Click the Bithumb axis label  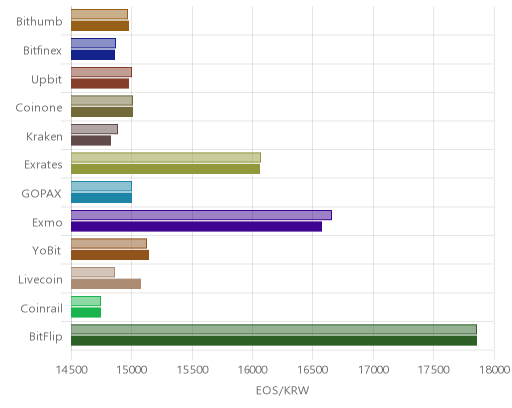[x=39, y=22]
